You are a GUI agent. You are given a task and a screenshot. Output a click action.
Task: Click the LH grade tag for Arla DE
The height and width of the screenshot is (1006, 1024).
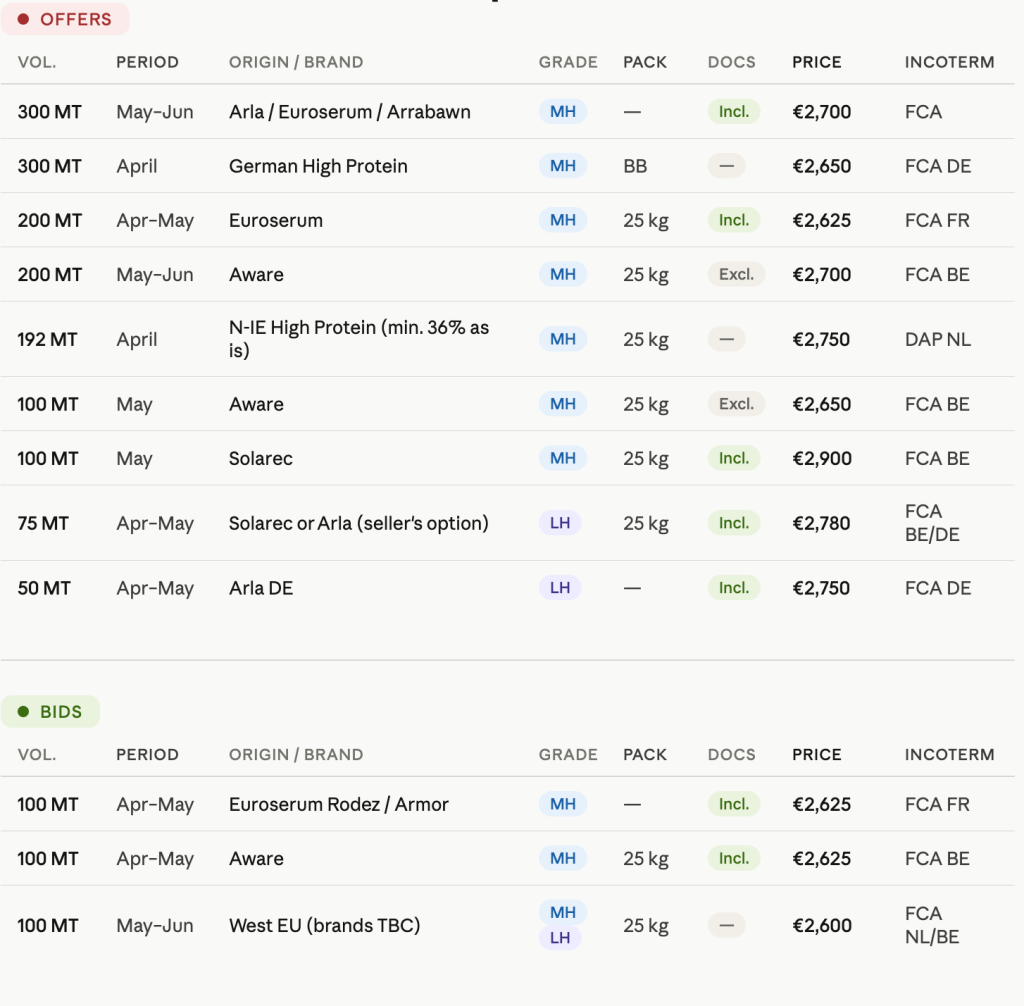click(560, 588)
